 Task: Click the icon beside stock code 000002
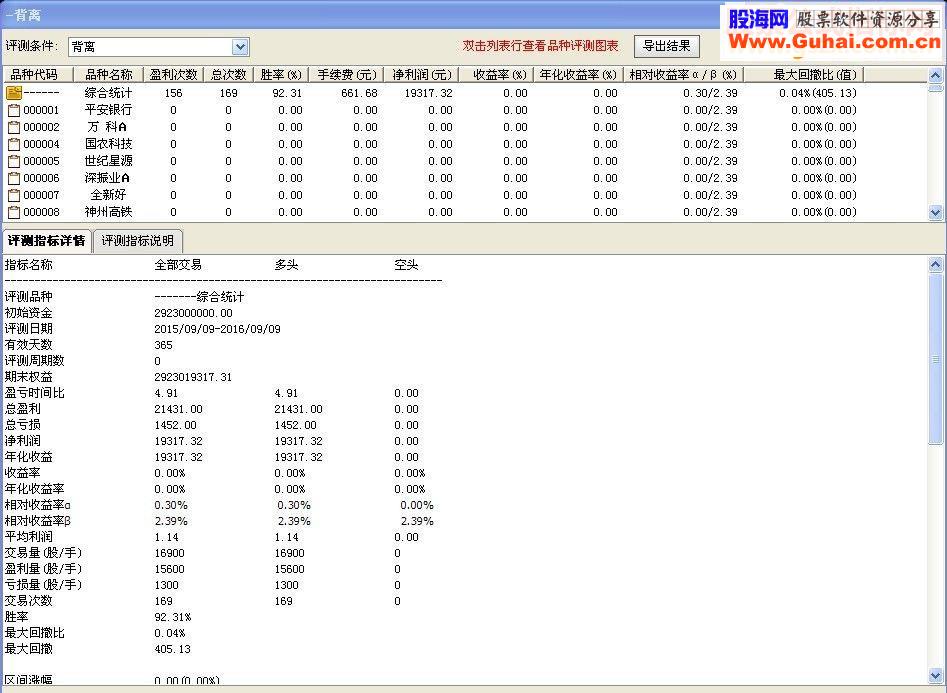(x=14, y=127)
